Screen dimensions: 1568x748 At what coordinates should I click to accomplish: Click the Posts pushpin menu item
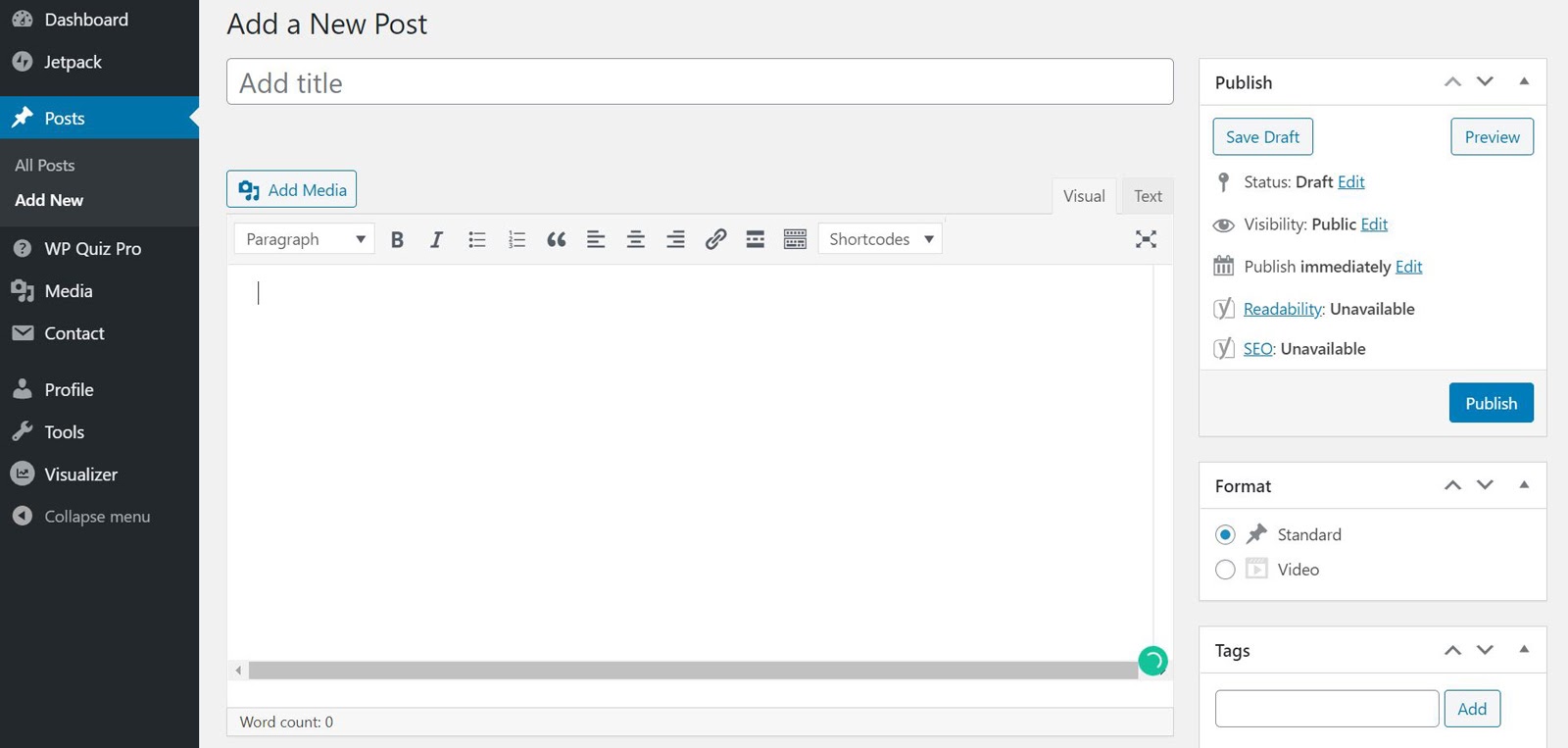[x=99, y=118]
